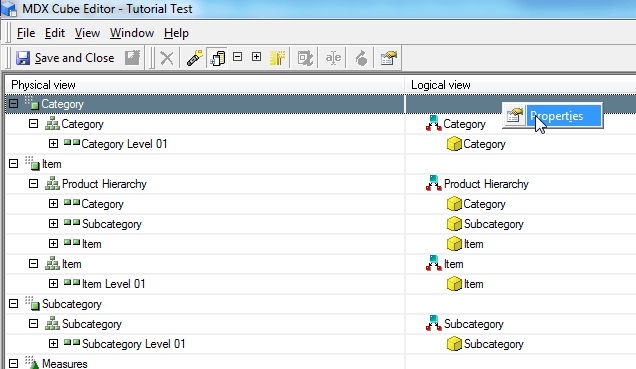The height and width of the screenshot is (369, 636).
Task: Select the 'Category Level 01' text row
Action: tap(124, 144)
